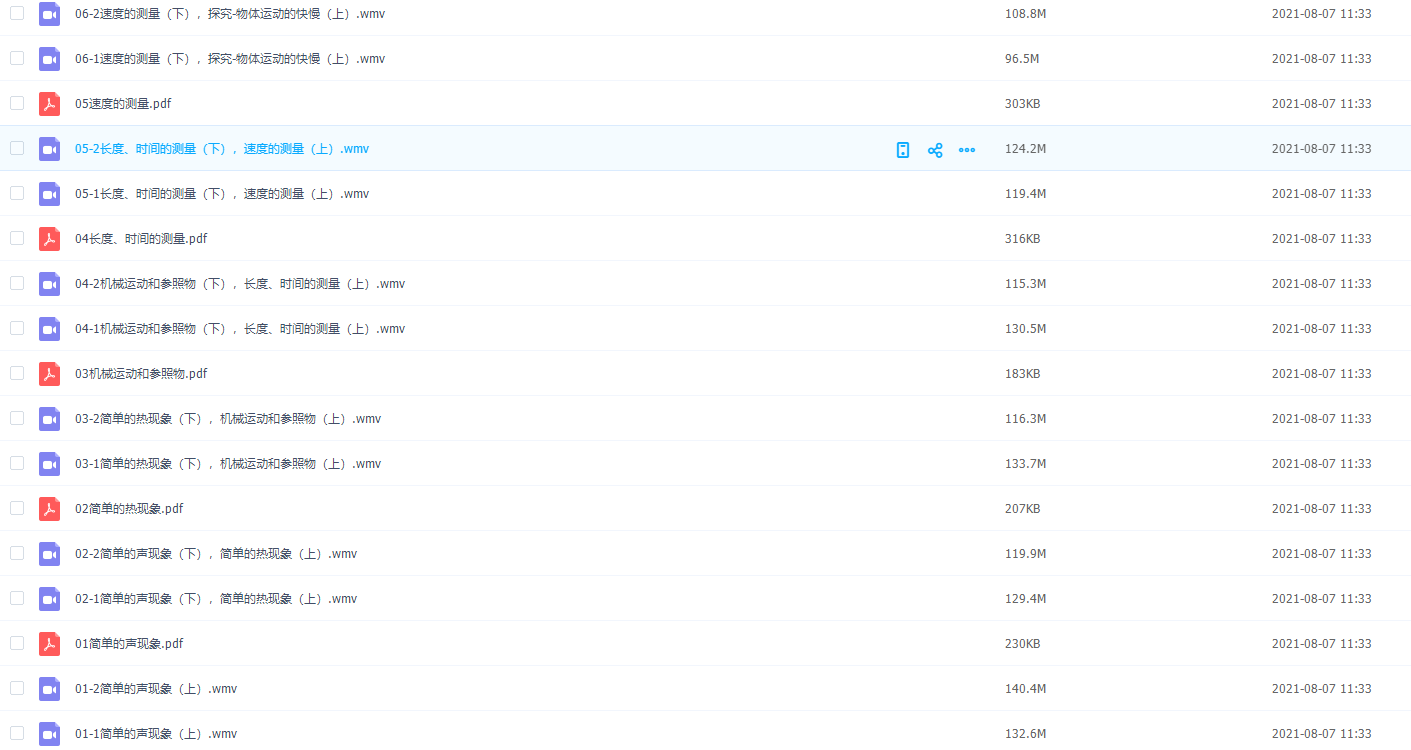Click the PDF icon for 04长度、时间的测量.pdf

tap(49, 239)
